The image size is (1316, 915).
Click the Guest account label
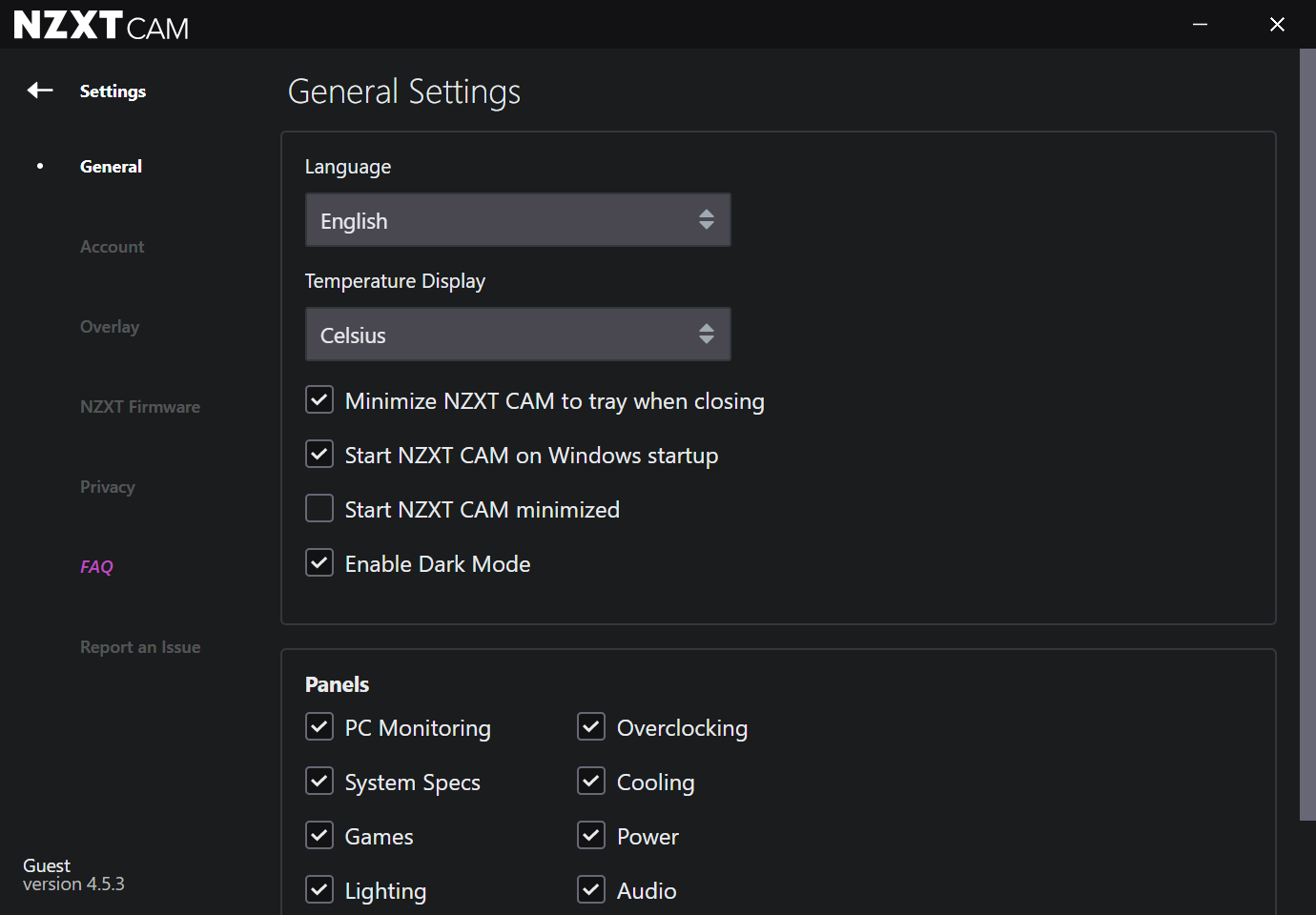click(47, 865)
